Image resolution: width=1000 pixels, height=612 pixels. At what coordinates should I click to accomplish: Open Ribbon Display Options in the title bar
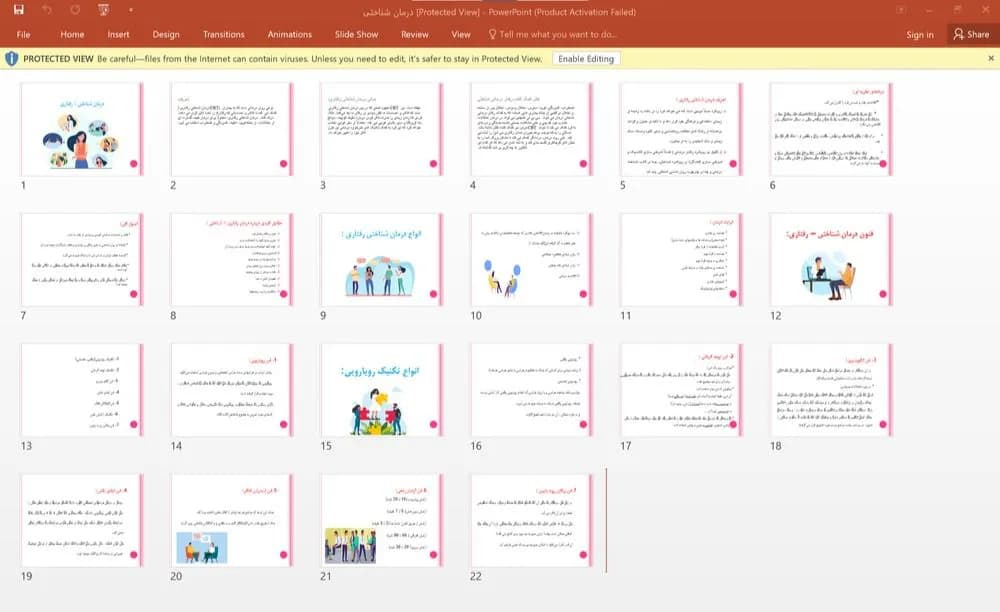[901, 10]
